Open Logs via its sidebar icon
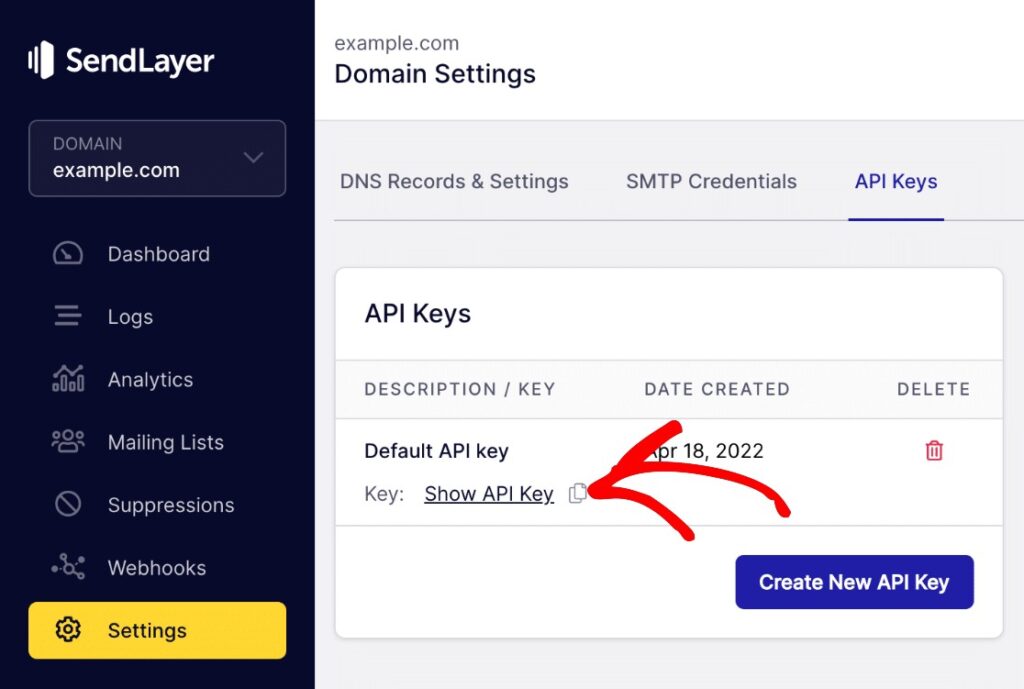 tap(67, 316)
